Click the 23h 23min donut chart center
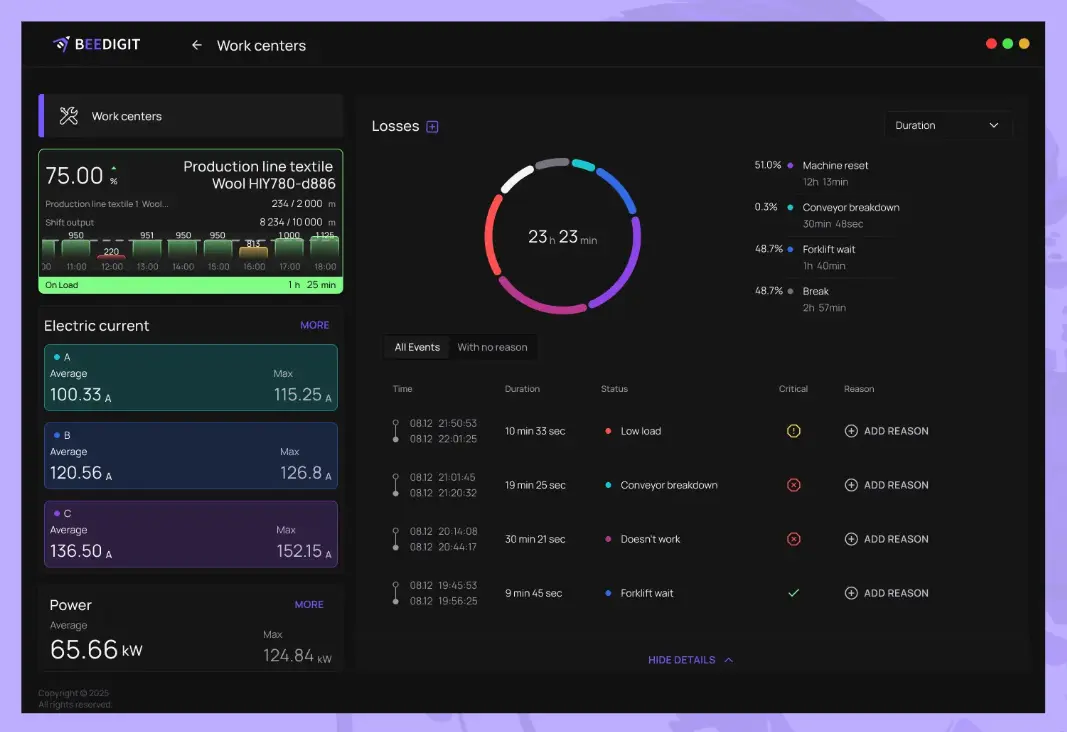1067x732 pixels. (562, 237)
